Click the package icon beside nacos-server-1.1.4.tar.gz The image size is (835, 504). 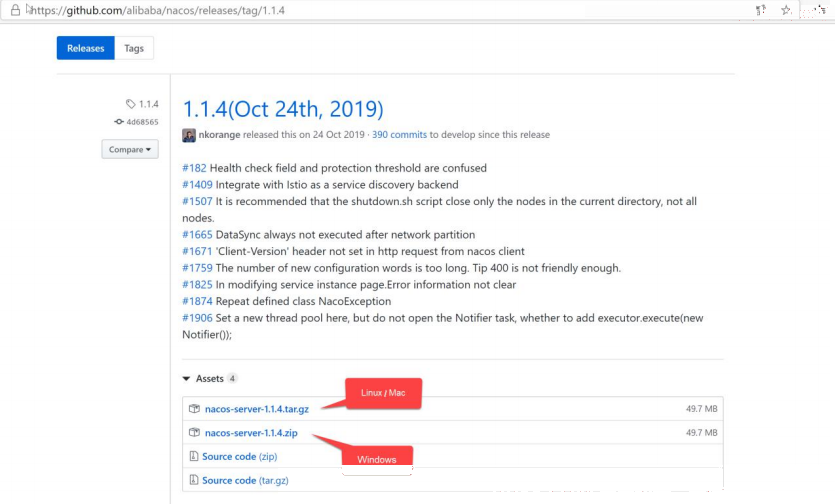tap(194, 409)
